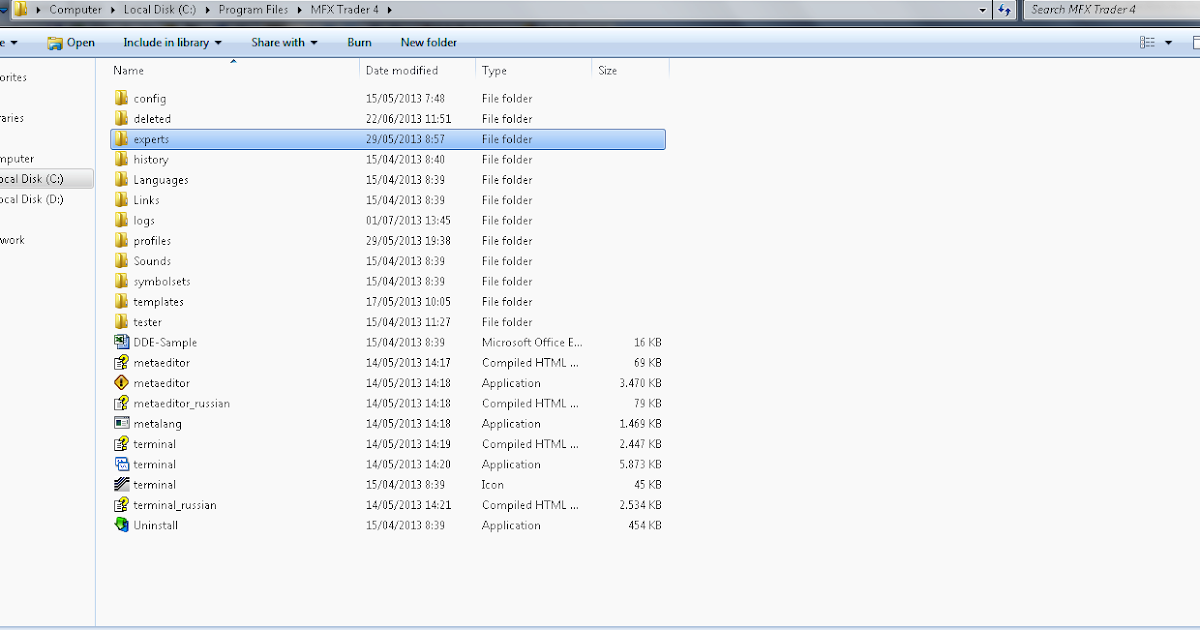The height and width of the screenshot is (630, 1200).
Task: Click the profiles folder icon
Action: pos(121,240)
